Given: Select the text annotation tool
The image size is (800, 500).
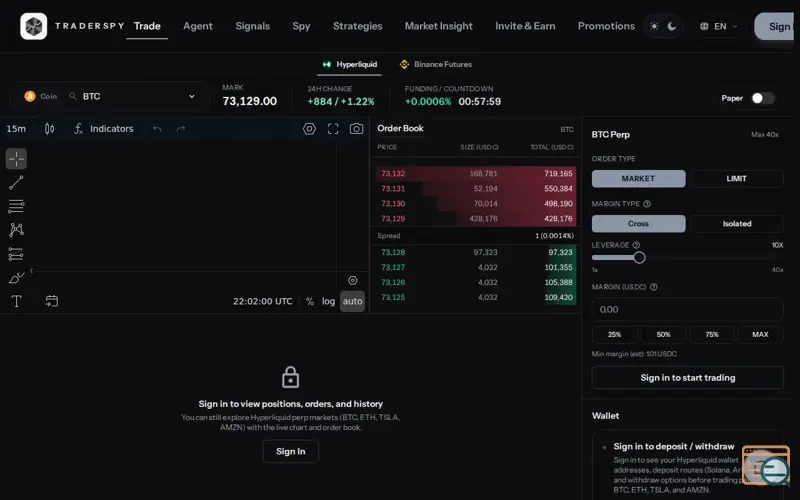Looking at the screenshot, I should (16, 301).
